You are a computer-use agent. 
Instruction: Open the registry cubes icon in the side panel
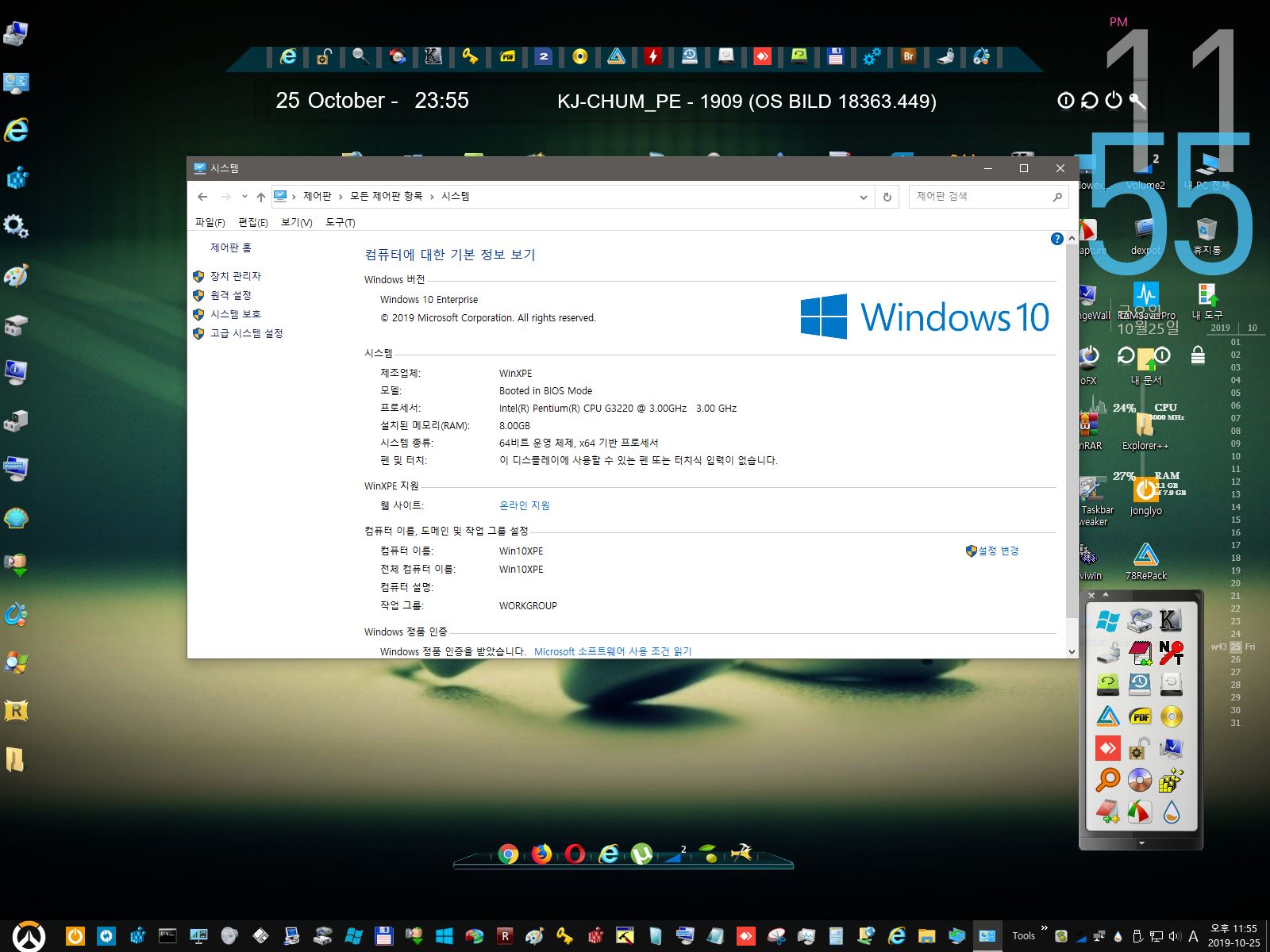tap(1171, 781)
